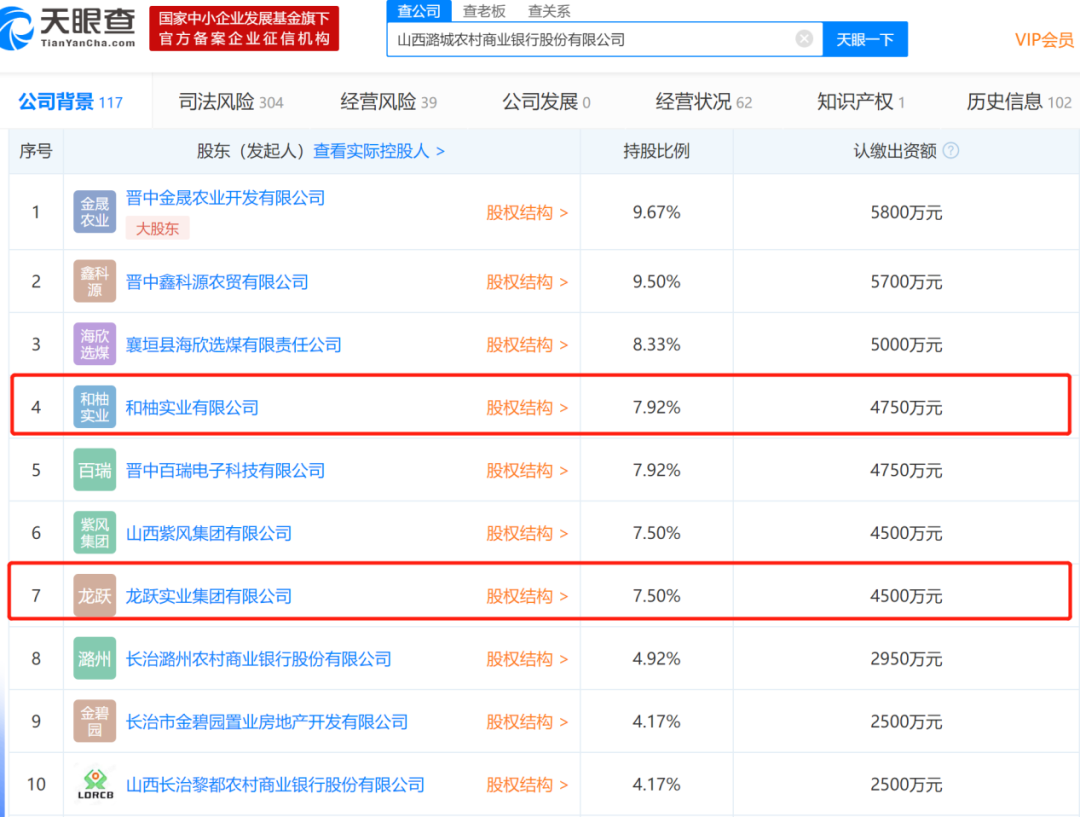The image size is (1080, 817).
Task: Expand 股权结构 for 龙跃实业集团
Action: tap(528, 596)
